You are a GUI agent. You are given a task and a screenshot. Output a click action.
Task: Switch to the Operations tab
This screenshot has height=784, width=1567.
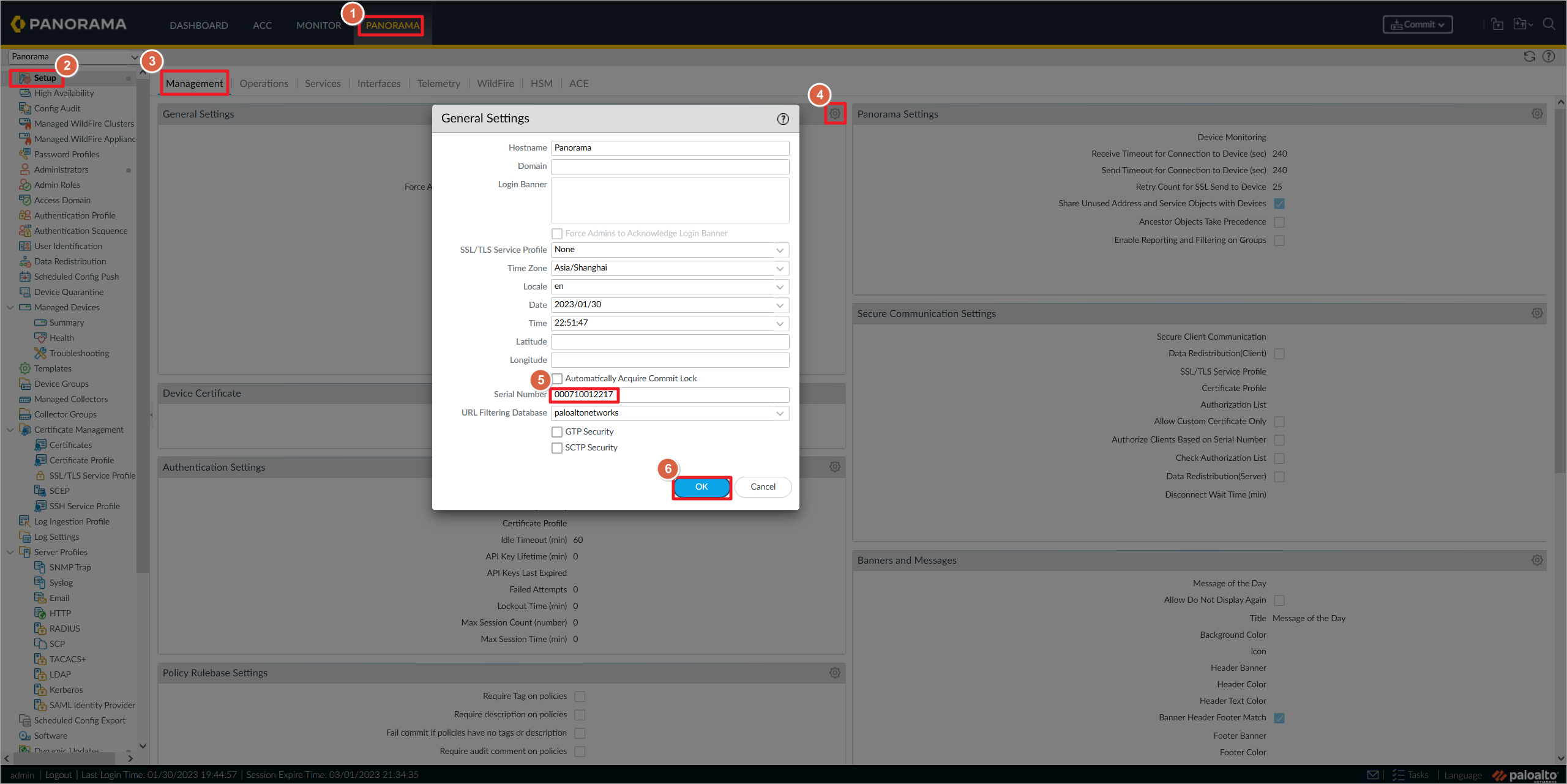point(264,83)
